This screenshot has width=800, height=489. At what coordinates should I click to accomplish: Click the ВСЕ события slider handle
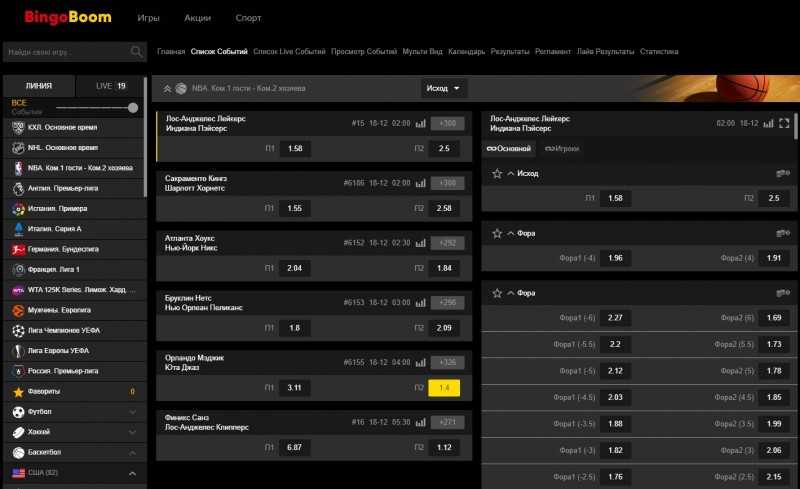133,108
